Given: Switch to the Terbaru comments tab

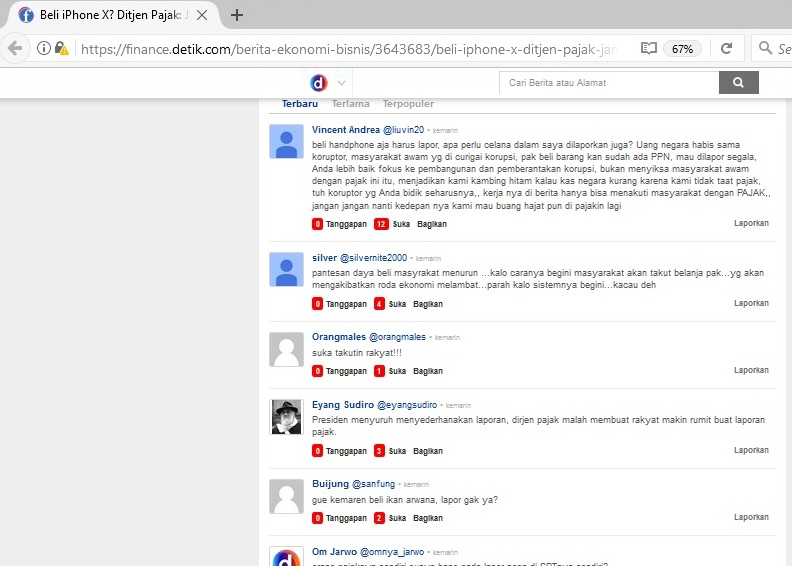Looking at the screenshot, I should point(300,104).
